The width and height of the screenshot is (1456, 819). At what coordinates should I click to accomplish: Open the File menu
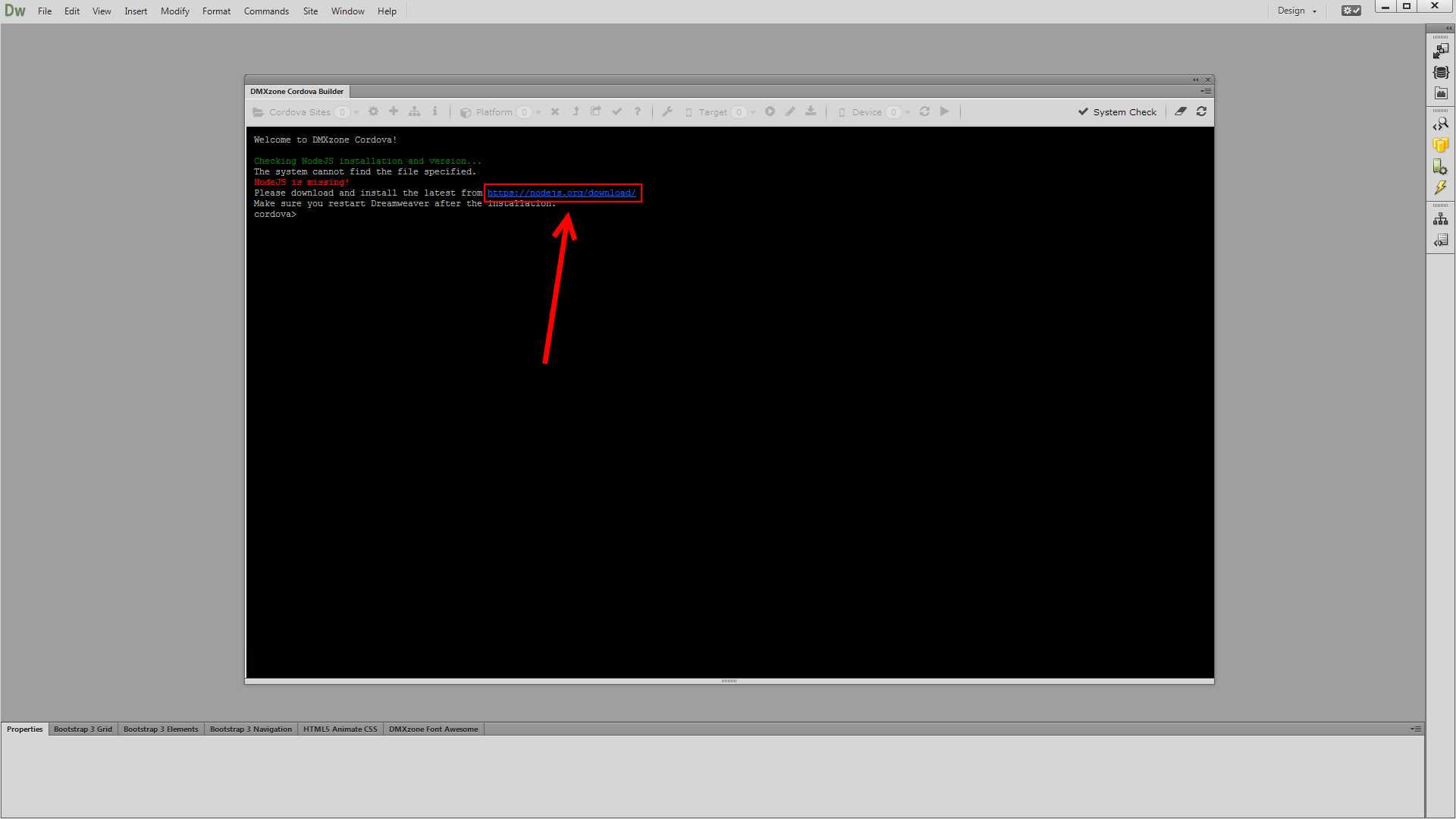[x=45, y=11]
